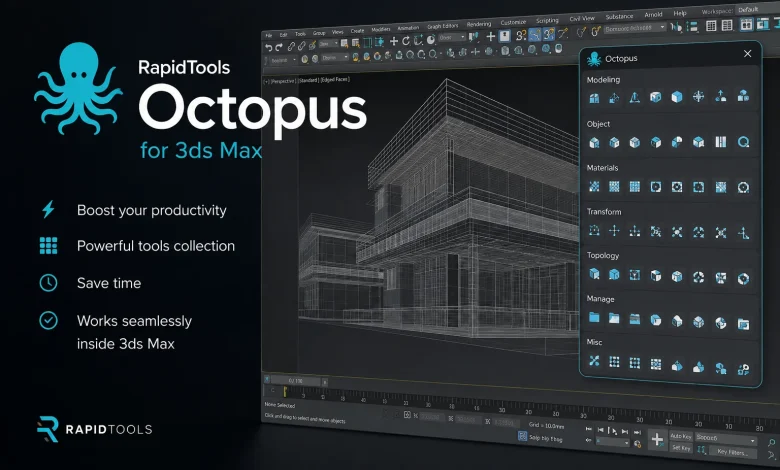Viewport: 780px width, 470px height.
Task: Toggle the highlighted Angle Snap button
Action: [534, 35]
